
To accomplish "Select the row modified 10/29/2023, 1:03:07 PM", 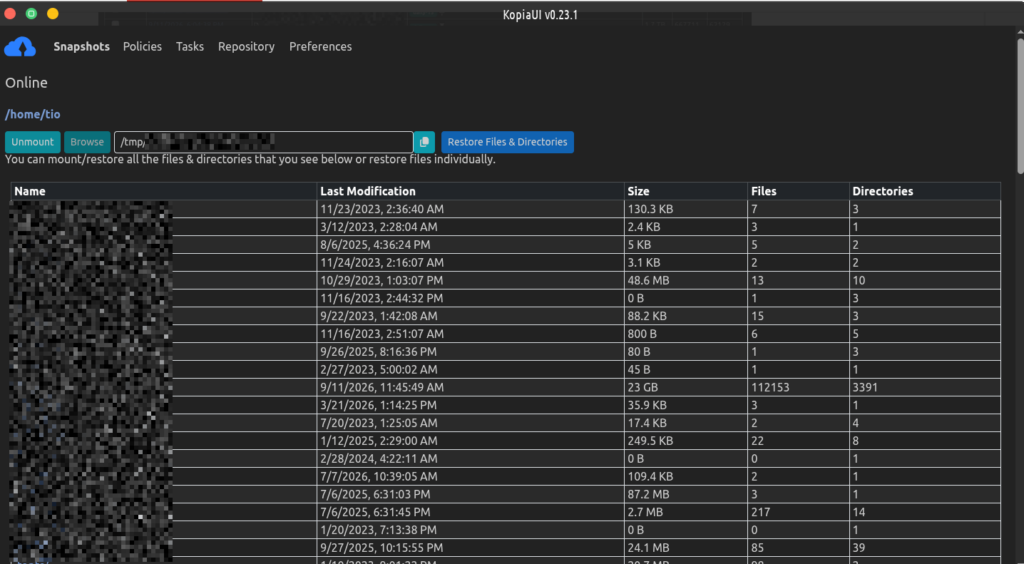I will pos(505,280).
